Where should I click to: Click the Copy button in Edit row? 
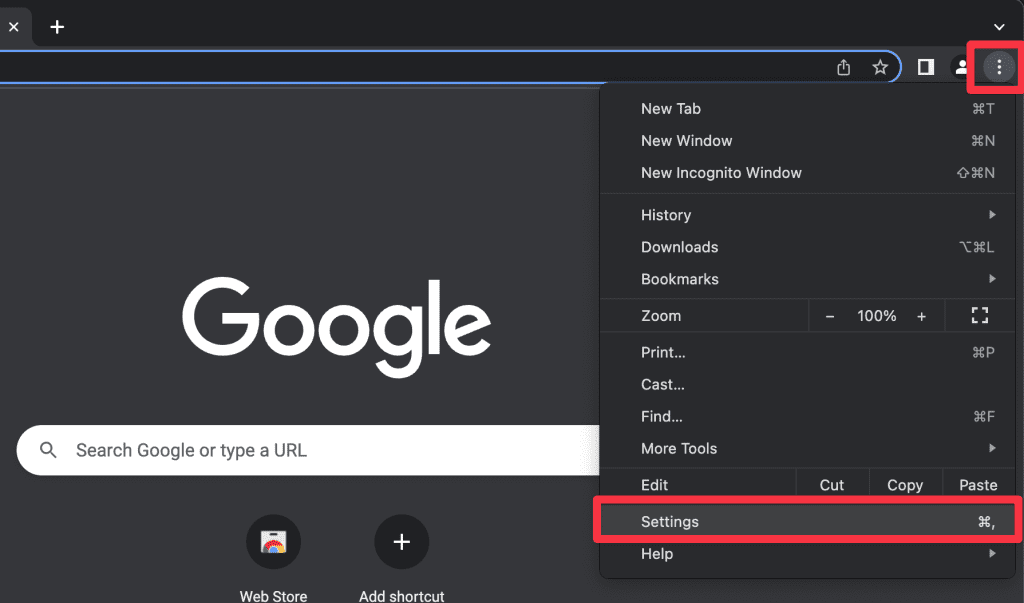coord(905,485)
